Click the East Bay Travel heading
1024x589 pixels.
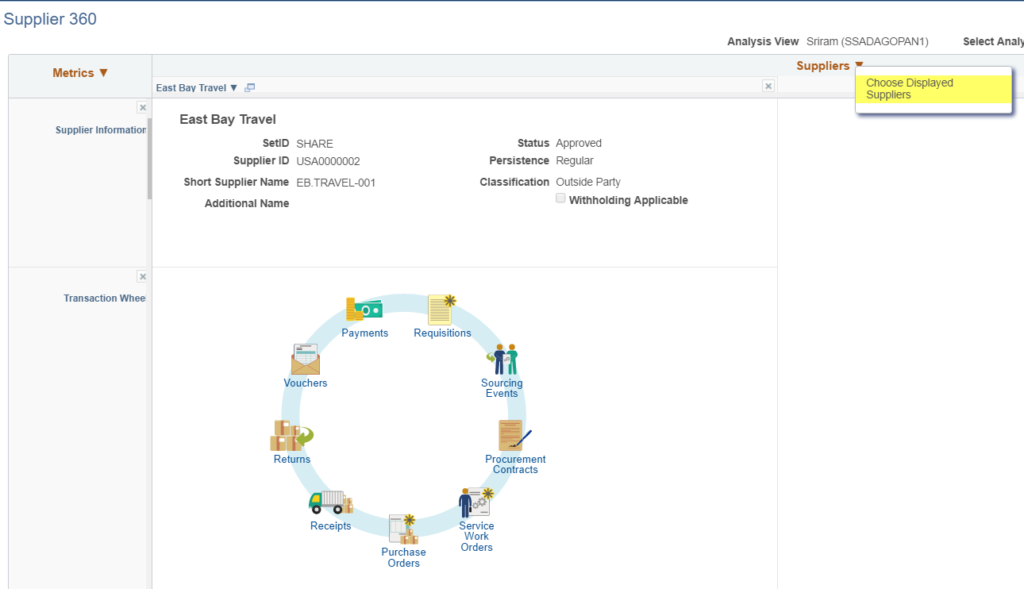point(228,119)
